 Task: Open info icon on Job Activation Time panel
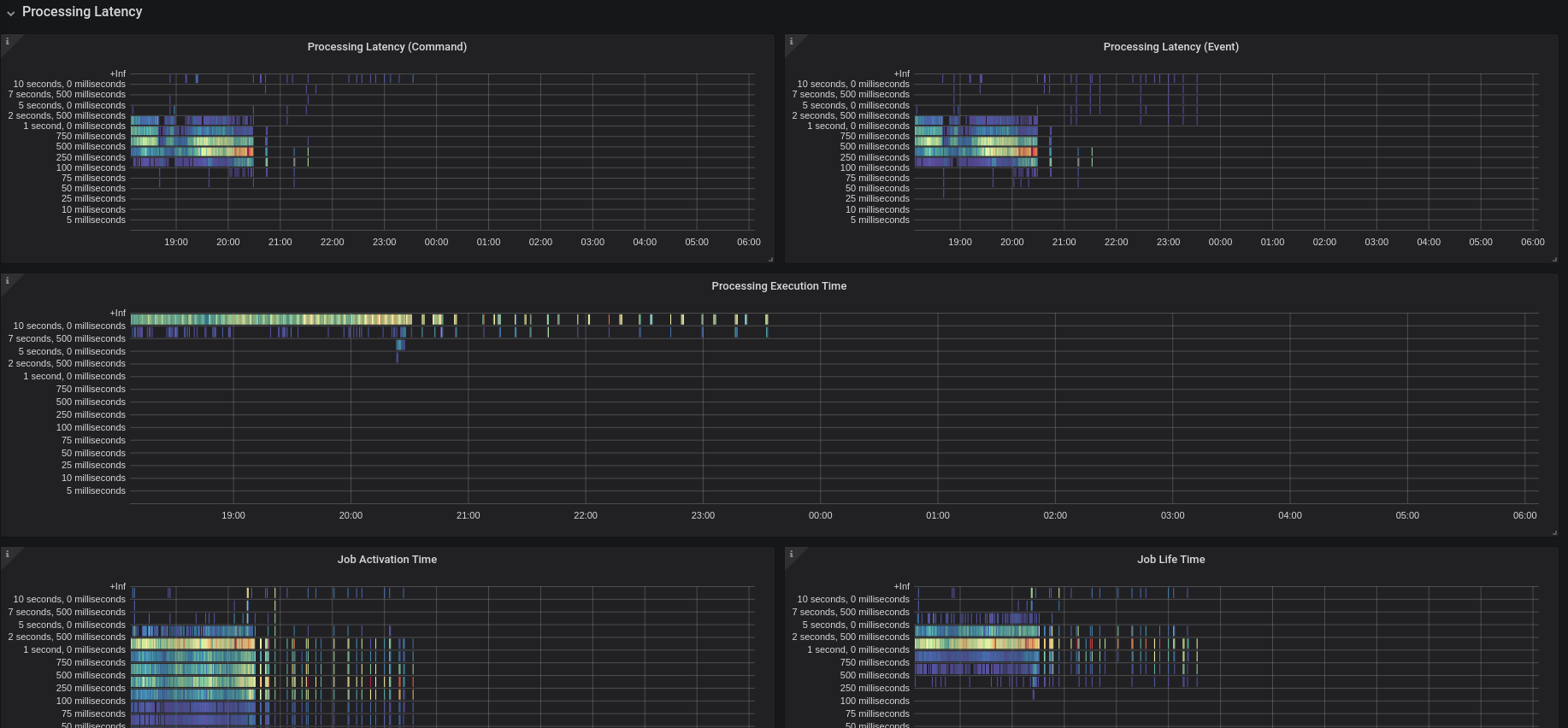pyautogui.click(x=7, y=554)
